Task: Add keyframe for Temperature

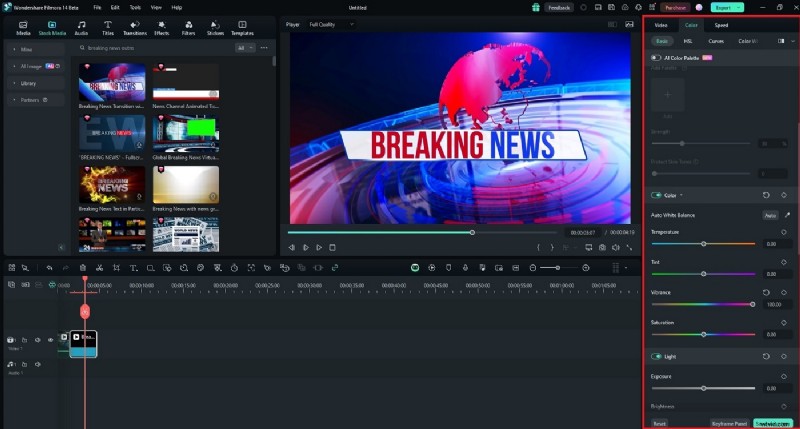Action: point(784,232)
